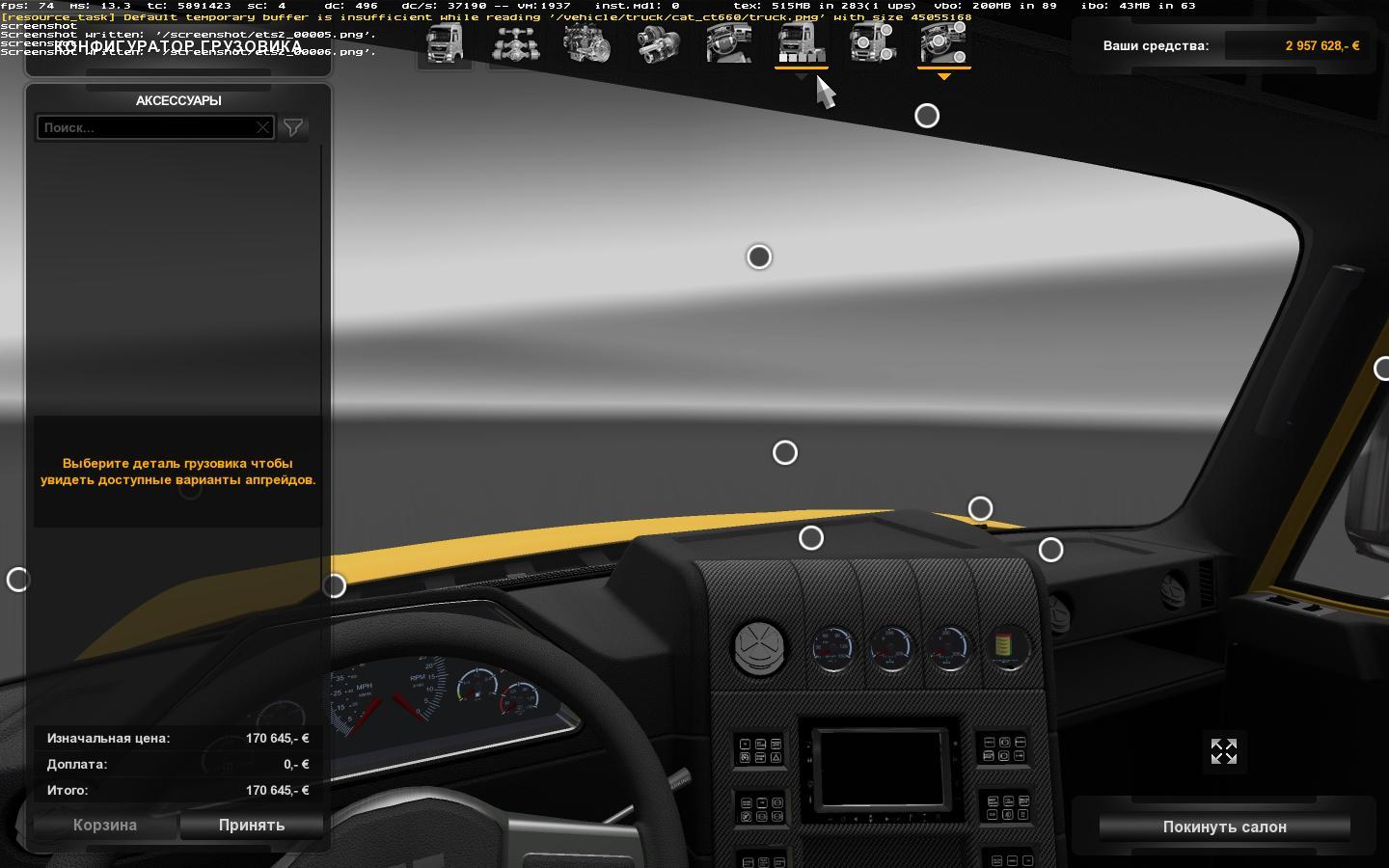Image resolution: width=1389 pixels, height=868 pixels.
Task: Open the interior cabin category icon
Action: (x=729, y=44)
